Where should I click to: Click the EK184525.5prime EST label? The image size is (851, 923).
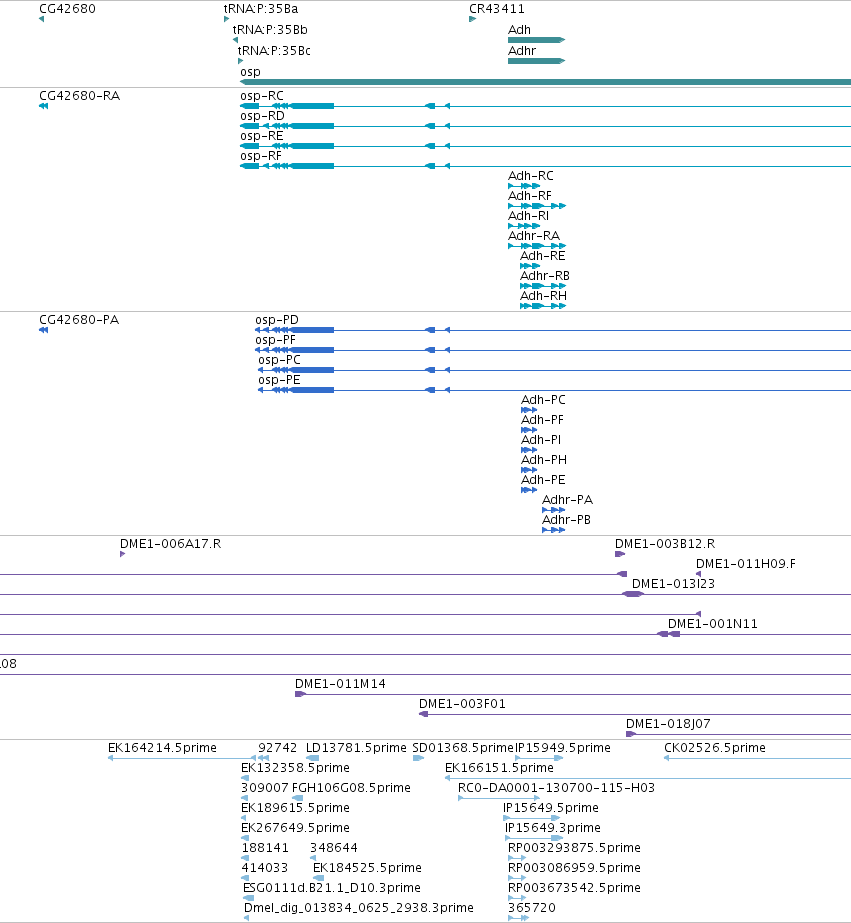(x=367, y=869)
